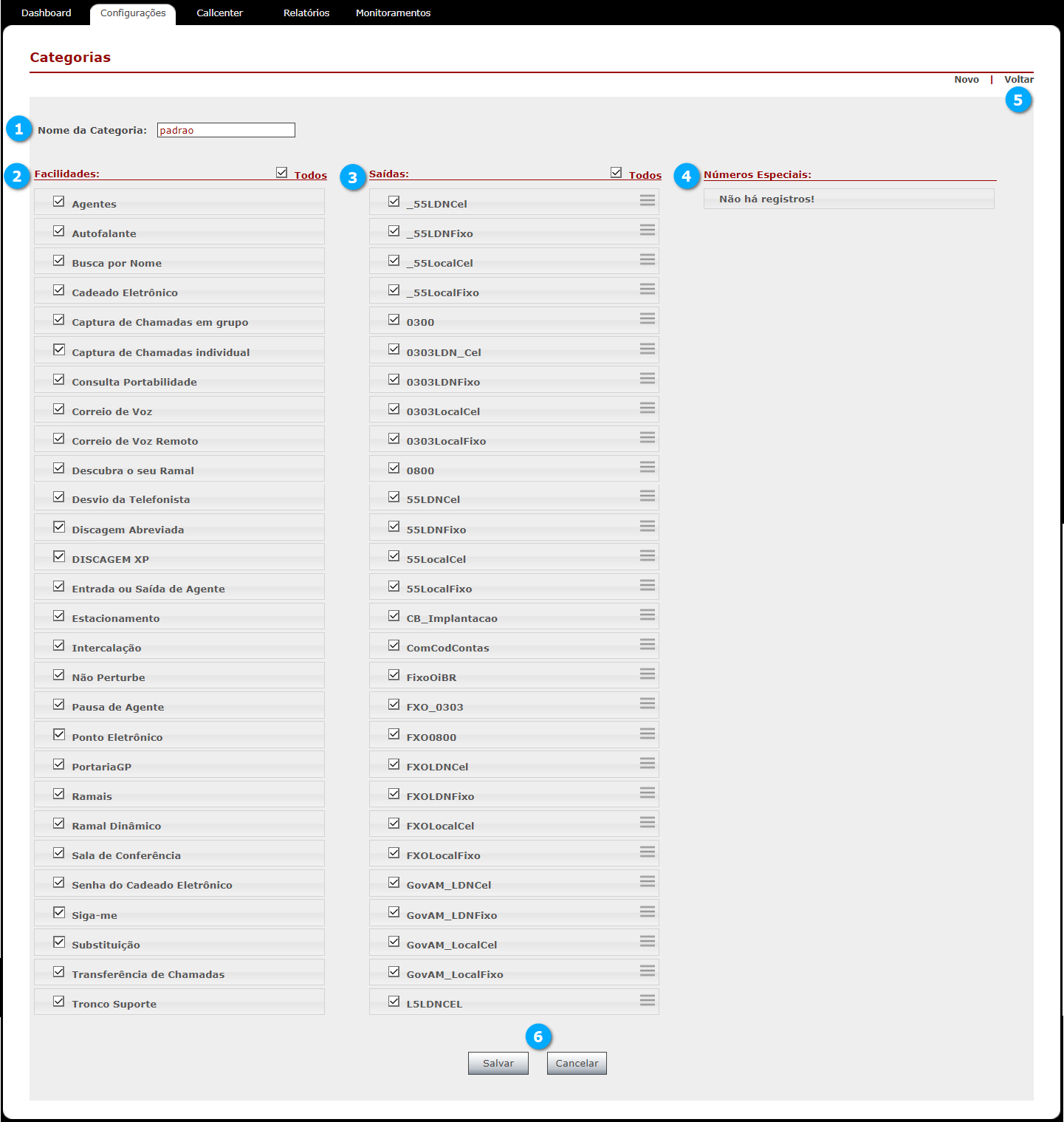Uncheck the Agentes facility checkbox

[x=59, y=201]
